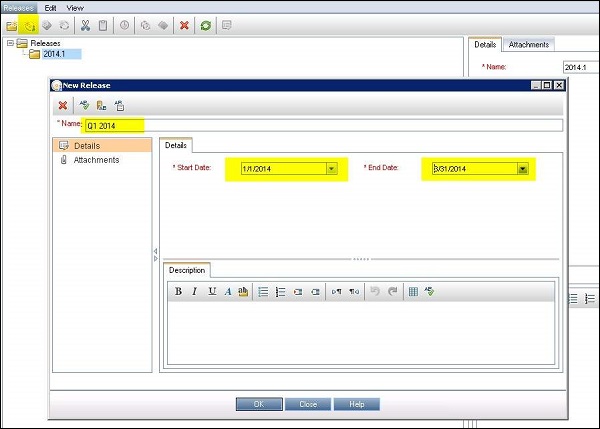This screenshot has height=429, width=600.
Task: Open the Start Date dropdown
Action: (x=331, y=169)
